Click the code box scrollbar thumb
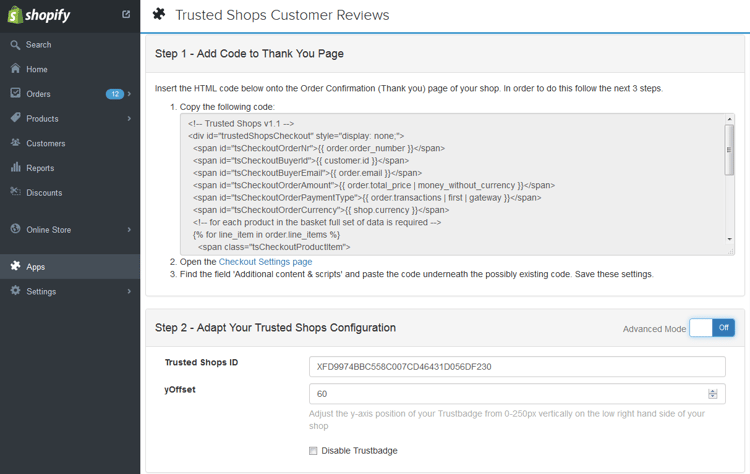The image size is (750, 474). tap(729, 150)
